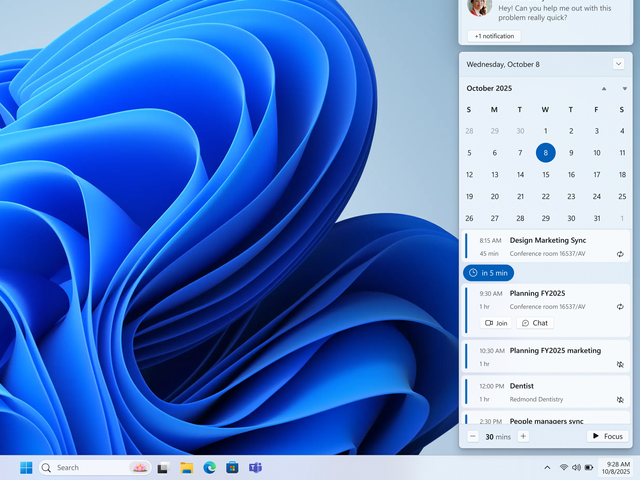Image resolution: width=640 pixels, height=480 pixels.
Task: Click the Wi-Fi network tray icon
Action: 564,467
